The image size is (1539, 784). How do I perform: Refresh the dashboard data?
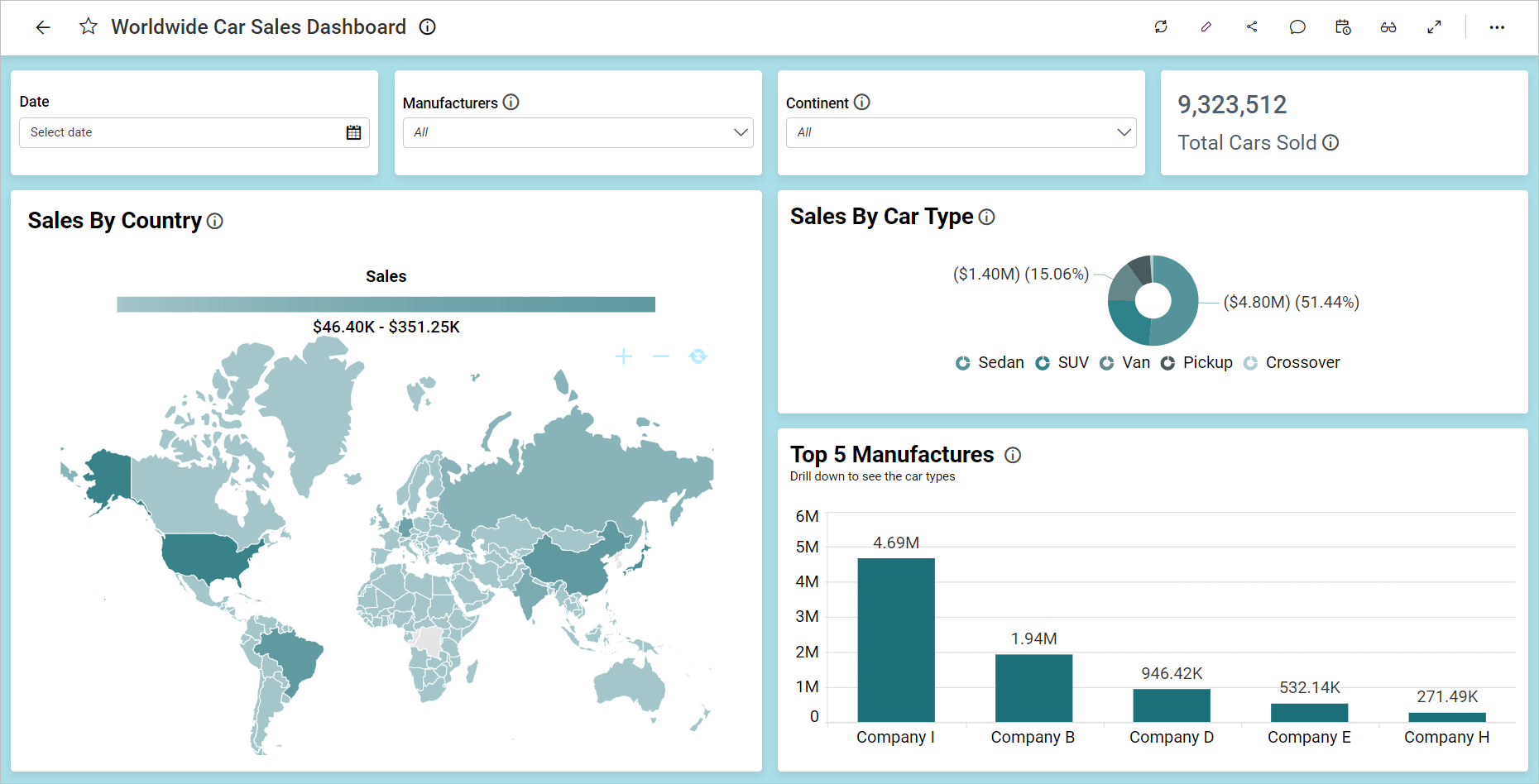coord(1161,26)
